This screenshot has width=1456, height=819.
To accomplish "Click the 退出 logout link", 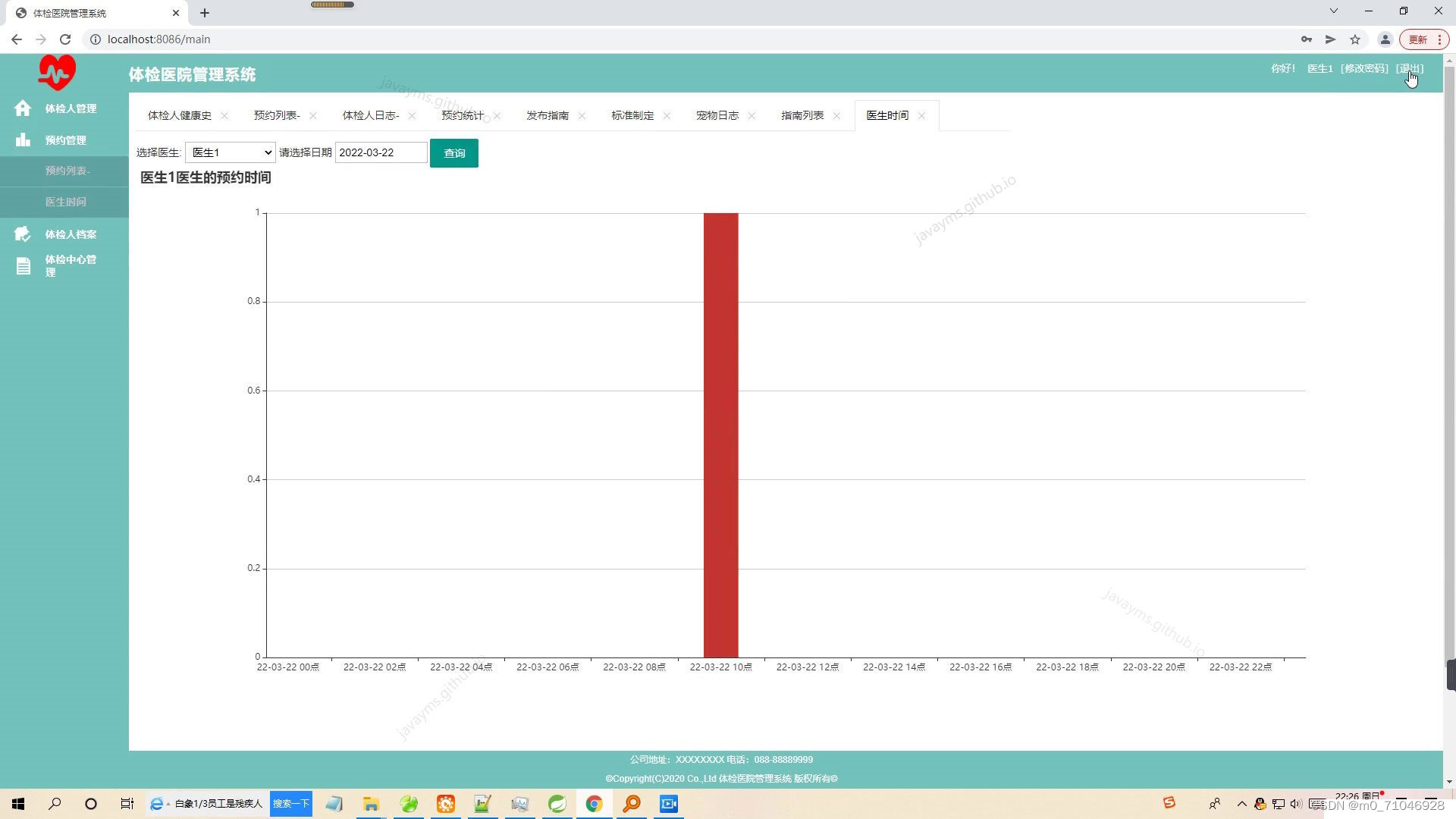I will click(x=1409, y=68).
